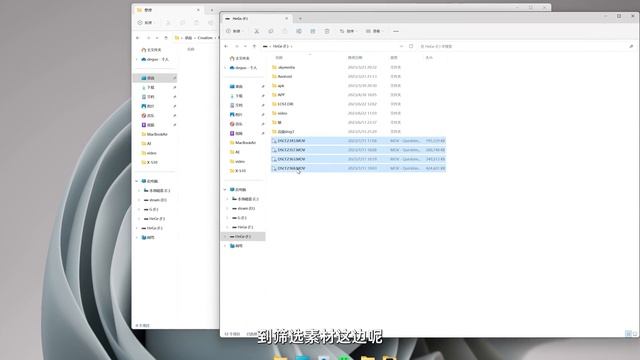The width and height of the screenshot is (640, 360).
Task: Click the up arrow in the rear Explorer window
Action: pos(166,38)
